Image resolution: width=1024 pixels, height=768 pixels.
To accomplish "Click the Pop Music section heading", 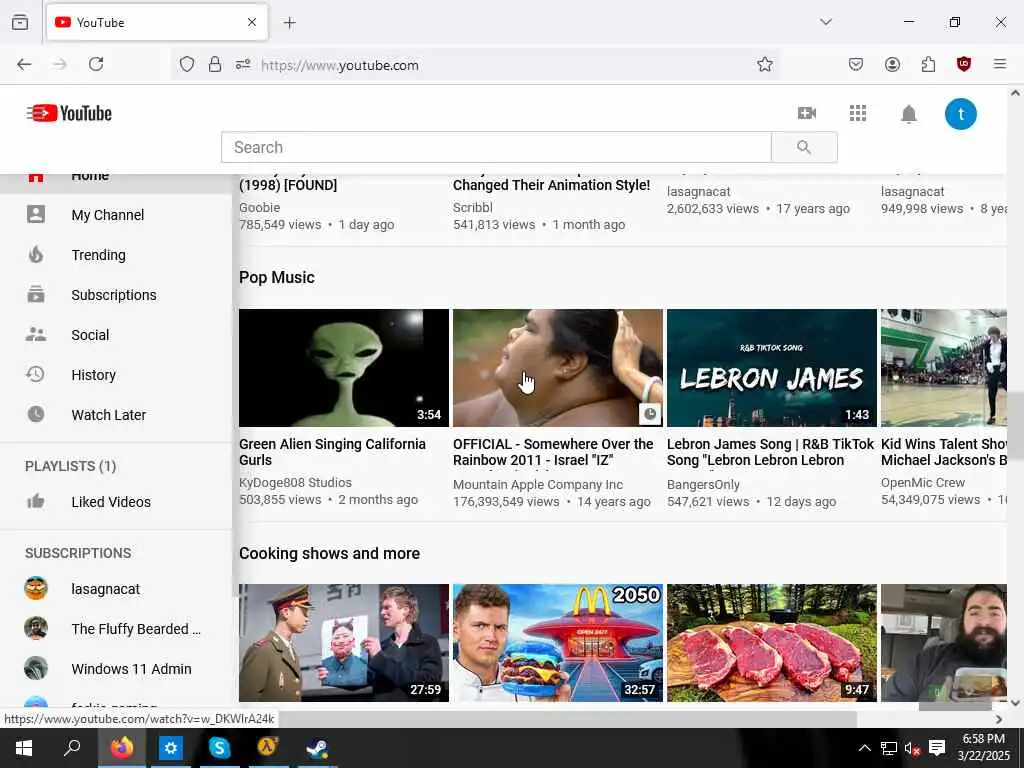I will click(x=277, y=278).
